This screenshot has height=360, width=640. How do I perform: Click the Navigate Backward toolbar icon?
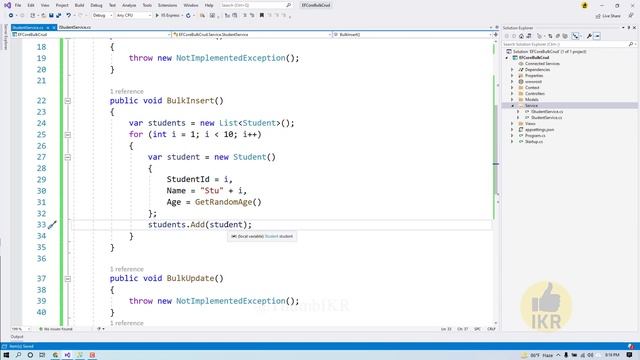pos(11,16)
